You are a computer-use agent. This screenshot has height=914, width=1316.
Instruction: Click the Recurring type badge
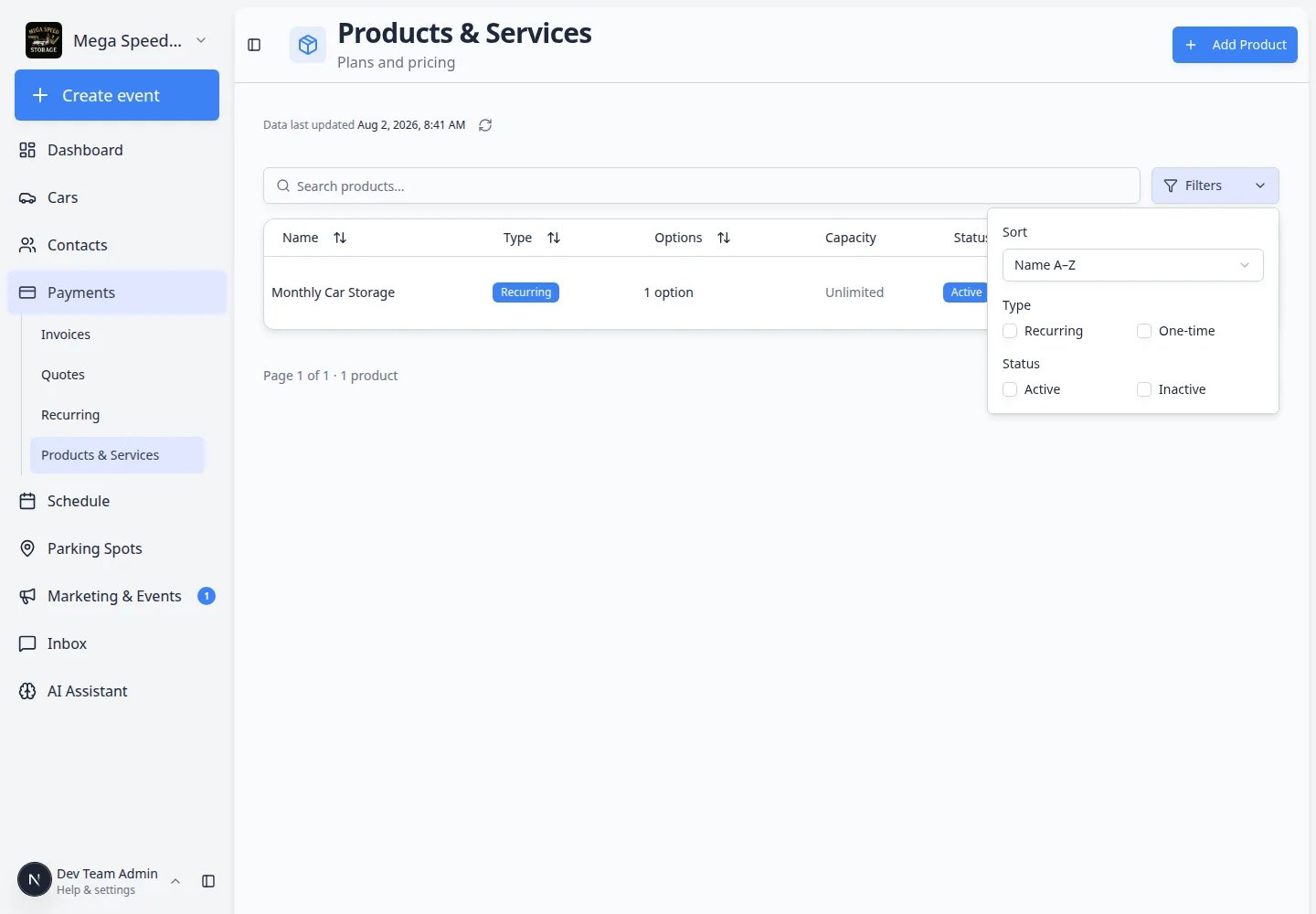tap(525, 292)
